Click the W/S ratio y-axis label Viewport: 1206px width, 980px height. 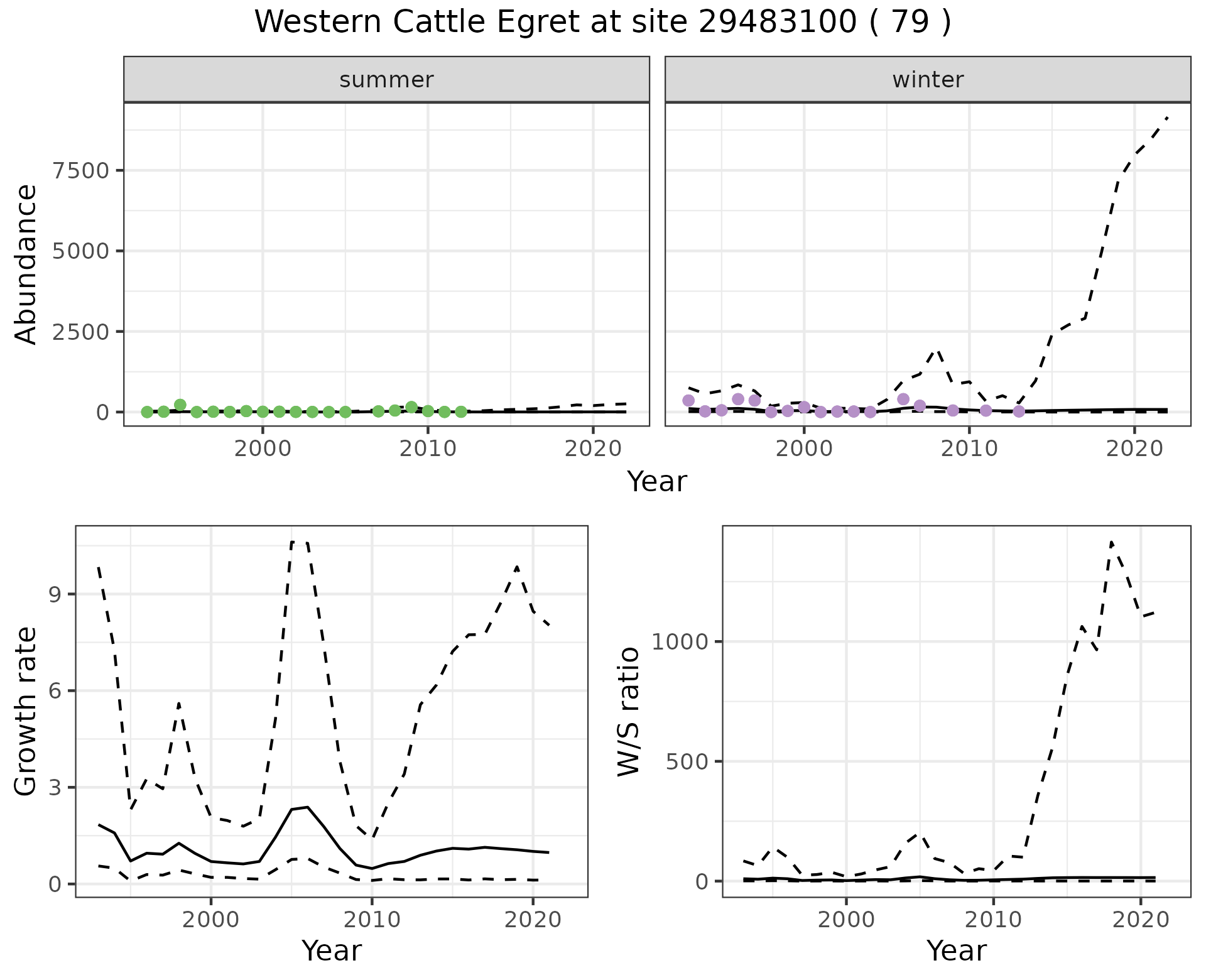pos(628,711)
